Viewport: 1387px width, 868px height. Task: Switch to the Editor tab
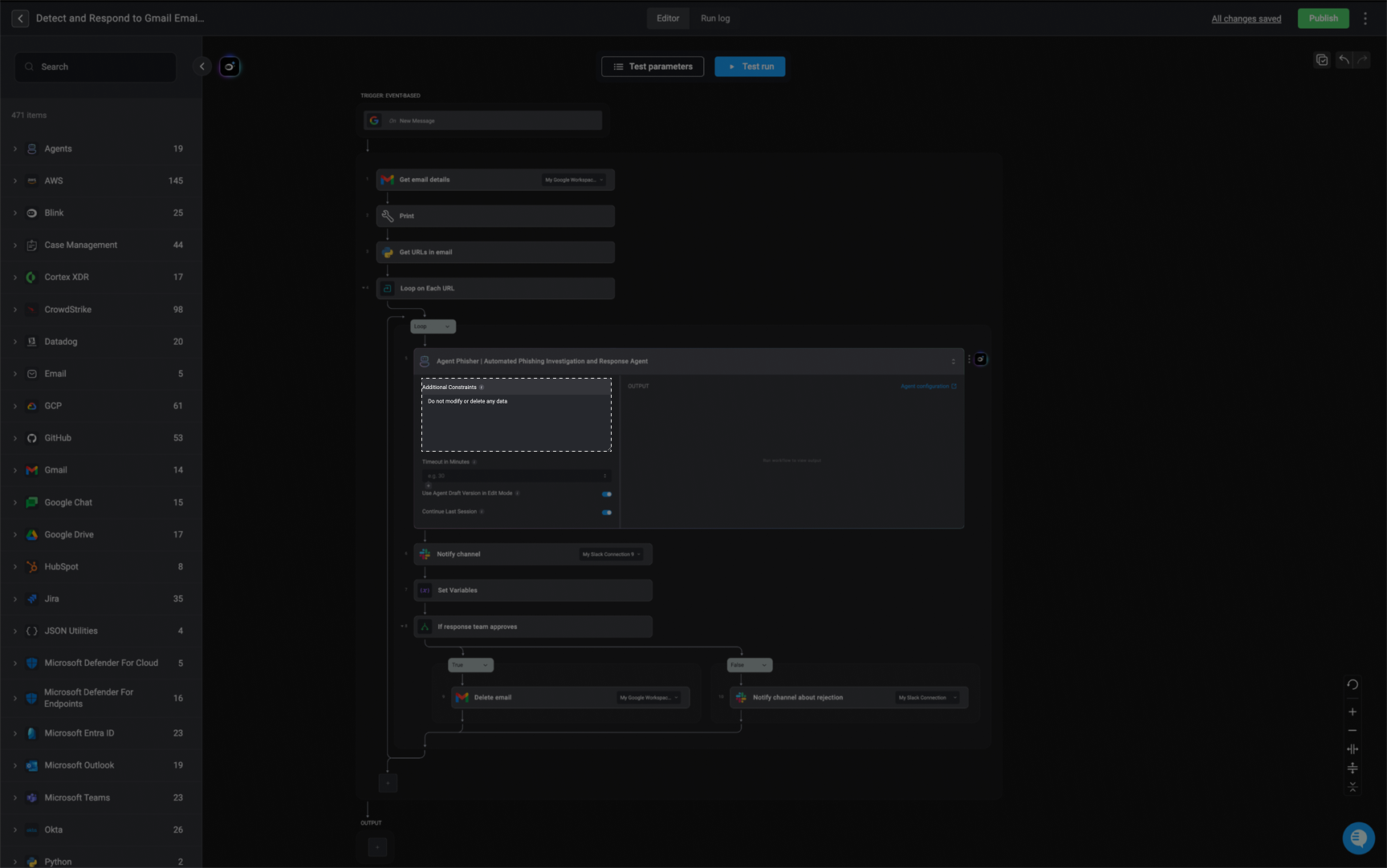pos(668,18)
